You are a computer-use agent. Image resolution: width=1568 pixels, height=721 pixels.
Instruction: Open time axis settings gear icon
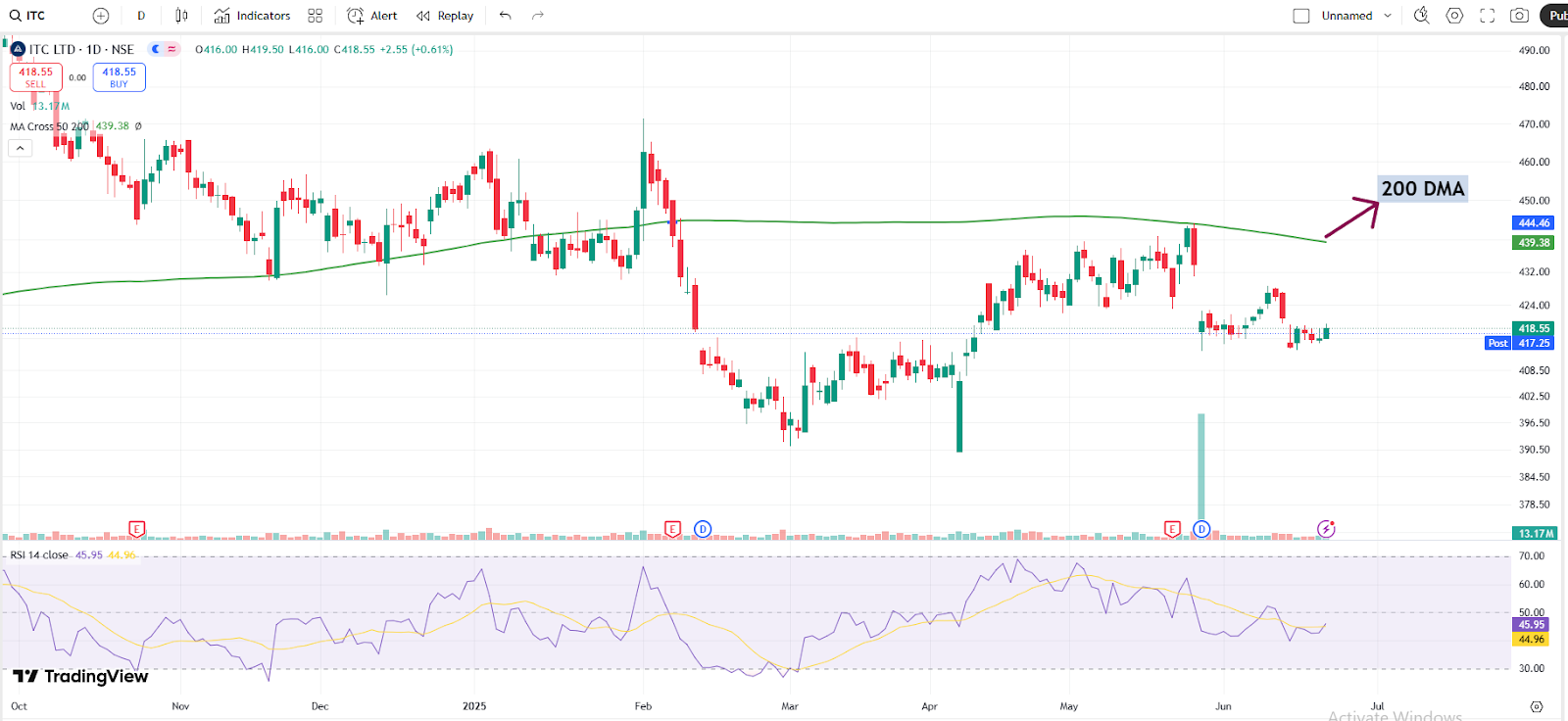coord(1537,706)
